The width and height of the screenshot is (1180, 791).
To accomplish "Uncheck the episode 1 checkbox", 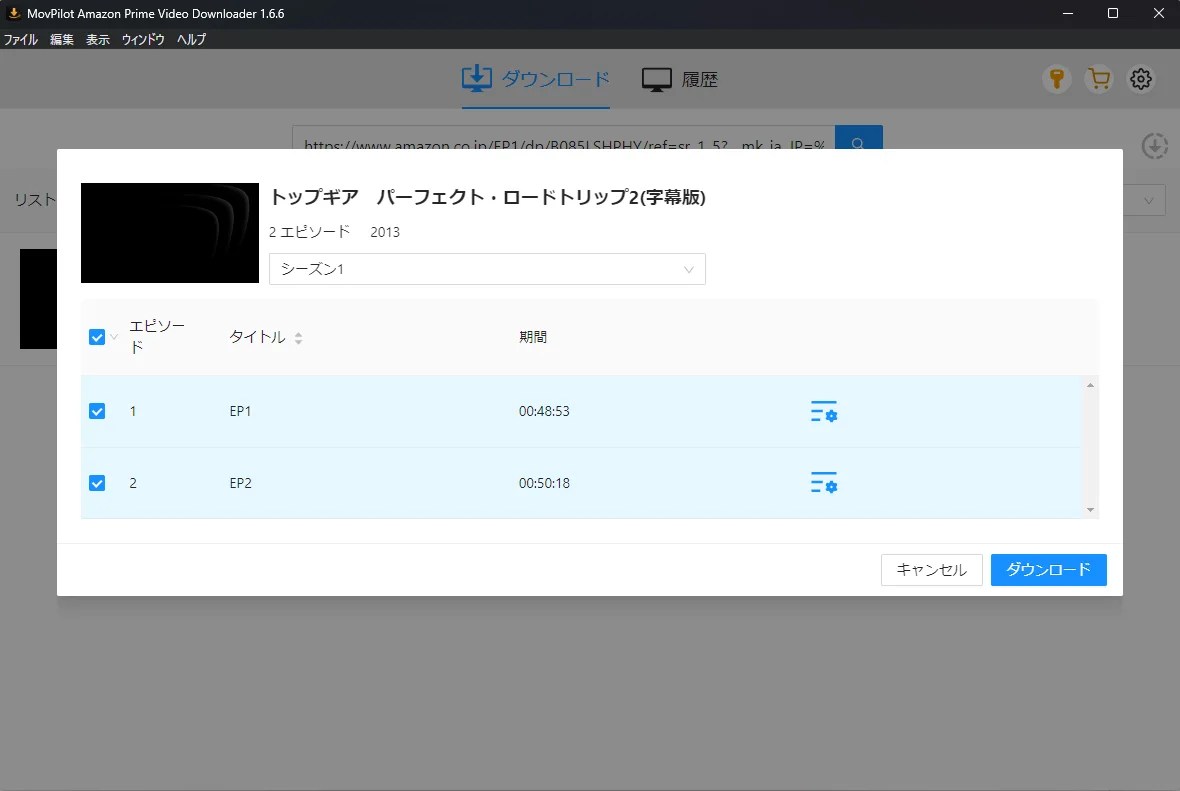I will 97,411.
